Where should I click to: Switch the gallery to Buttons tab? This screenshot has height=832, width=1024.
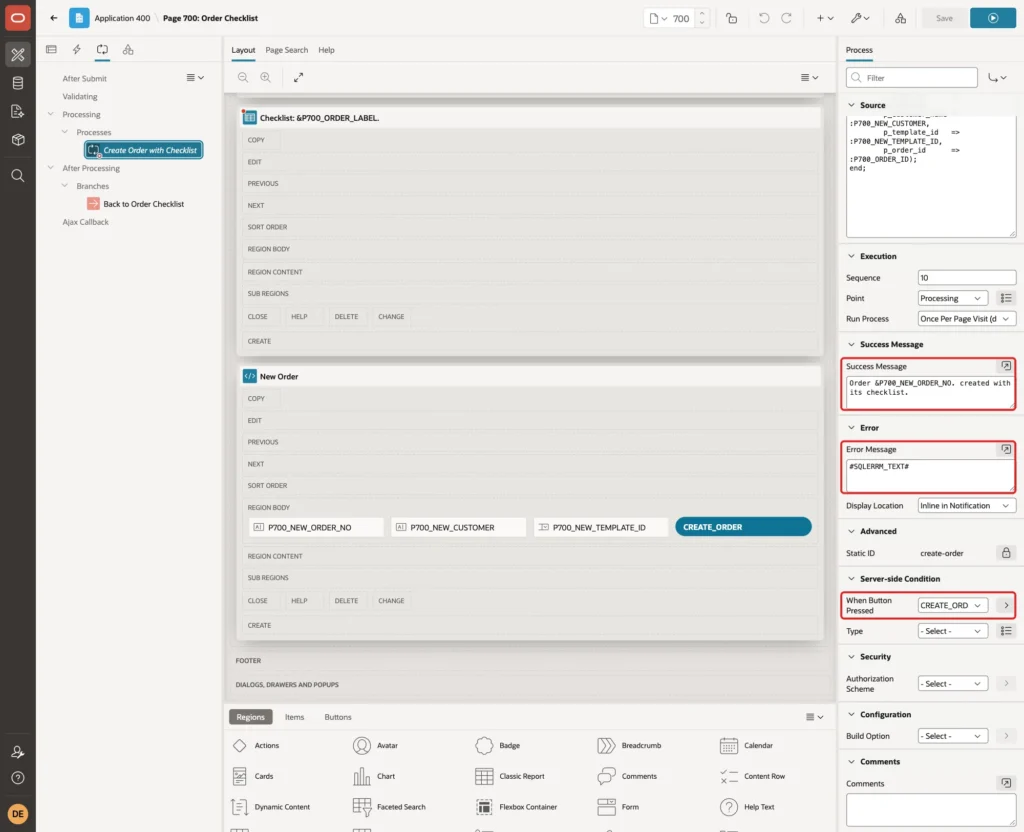click(338, 716)
